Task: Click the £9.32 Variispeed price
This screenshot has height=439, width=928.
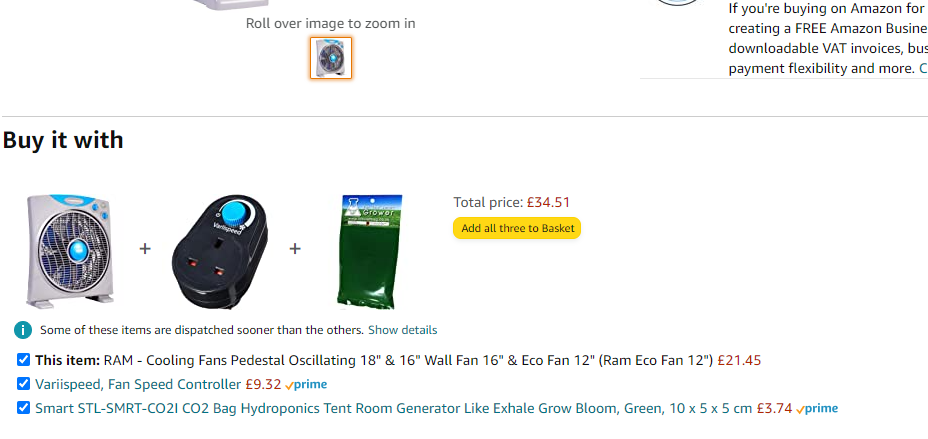Action: click(x=263, y=384)
